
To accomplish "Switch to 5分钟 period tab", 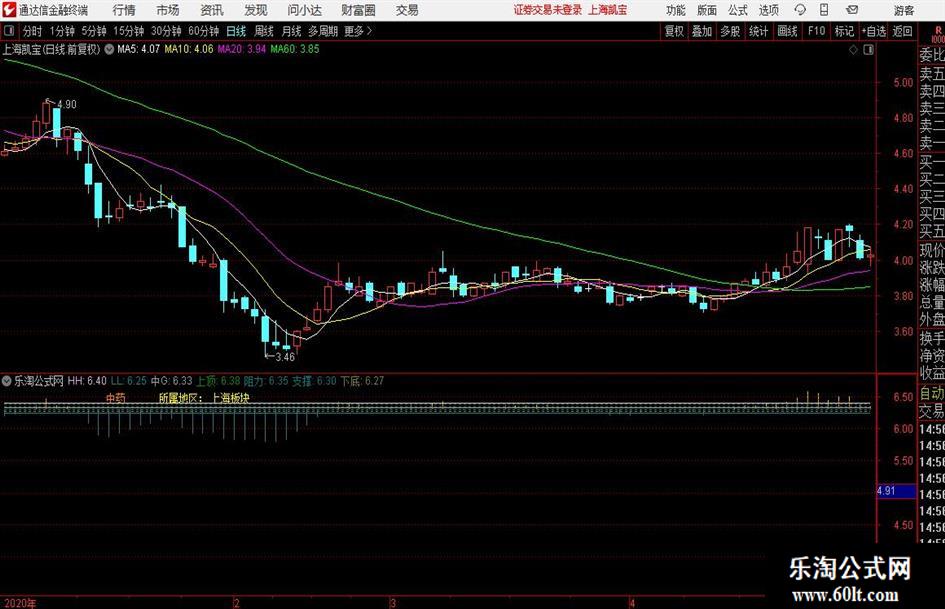I will point(93,31).
